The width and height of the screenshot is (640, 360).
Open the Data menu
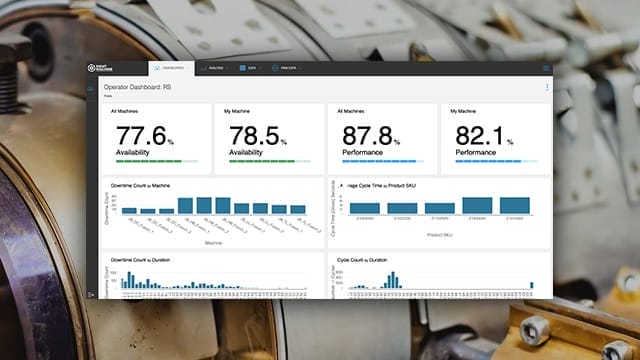[250, 68]
